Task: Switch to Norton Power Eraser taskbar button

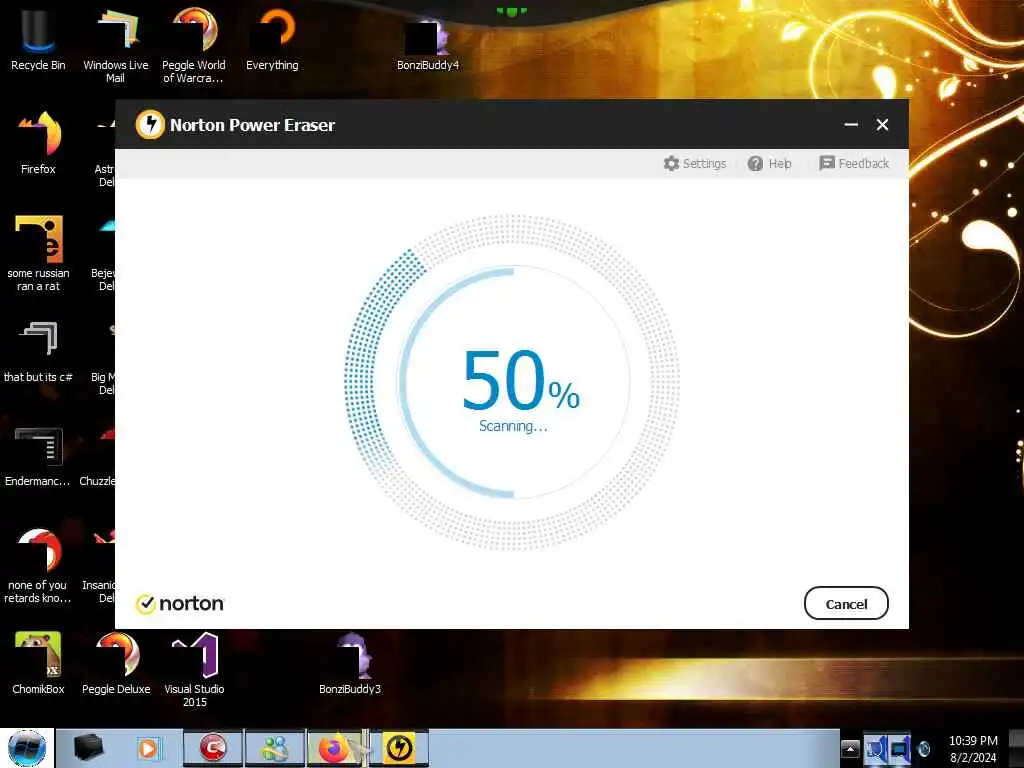Action: pos(399,748)
